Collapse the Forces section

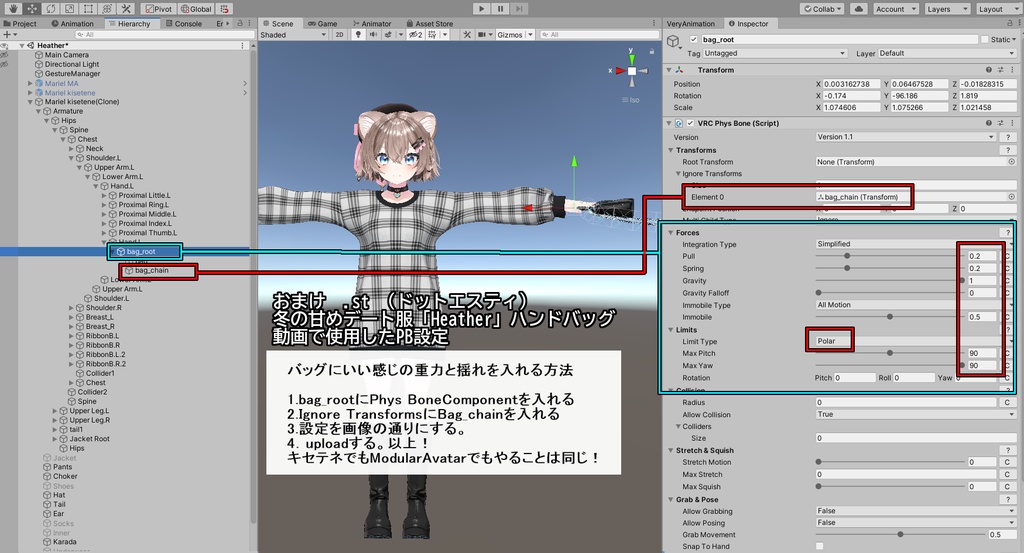click(x=671, y=232)
